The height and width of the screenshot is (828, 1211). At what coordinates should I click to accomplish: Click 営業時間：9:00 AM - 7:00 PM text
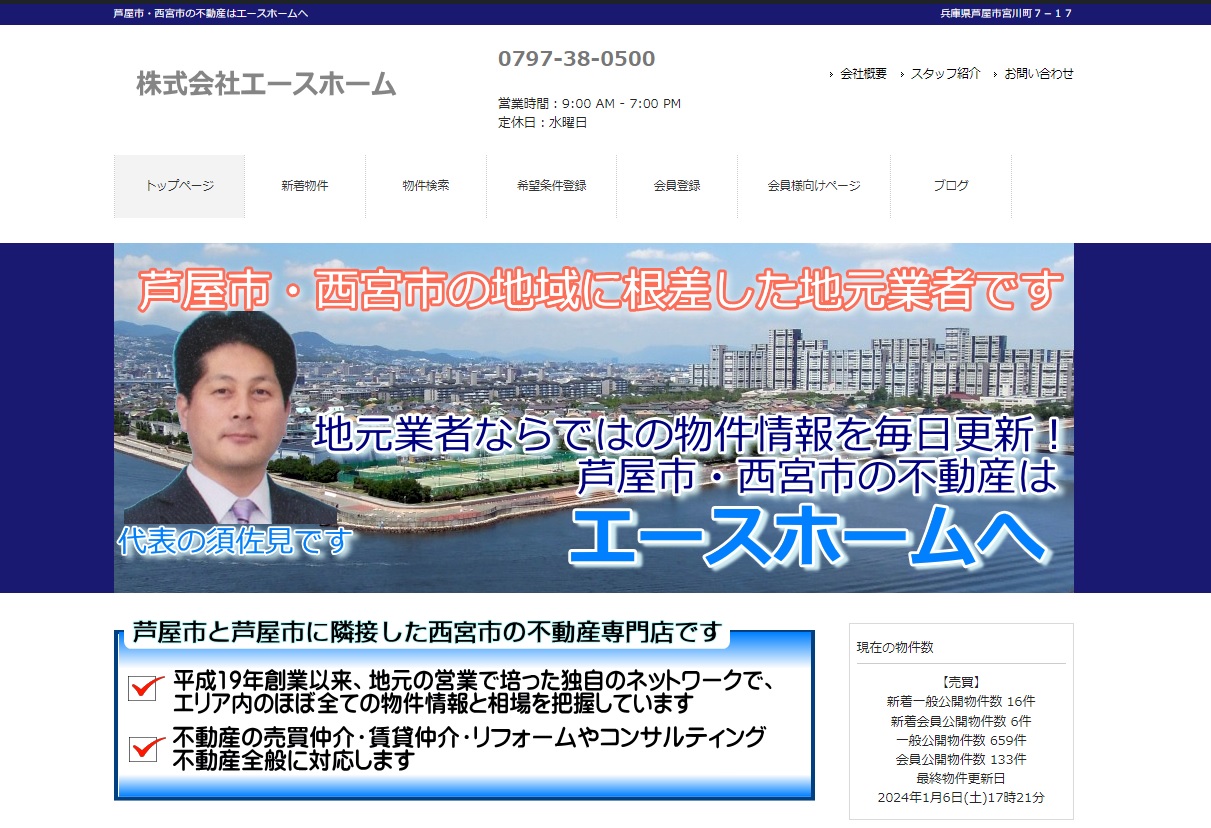(590, 104)
